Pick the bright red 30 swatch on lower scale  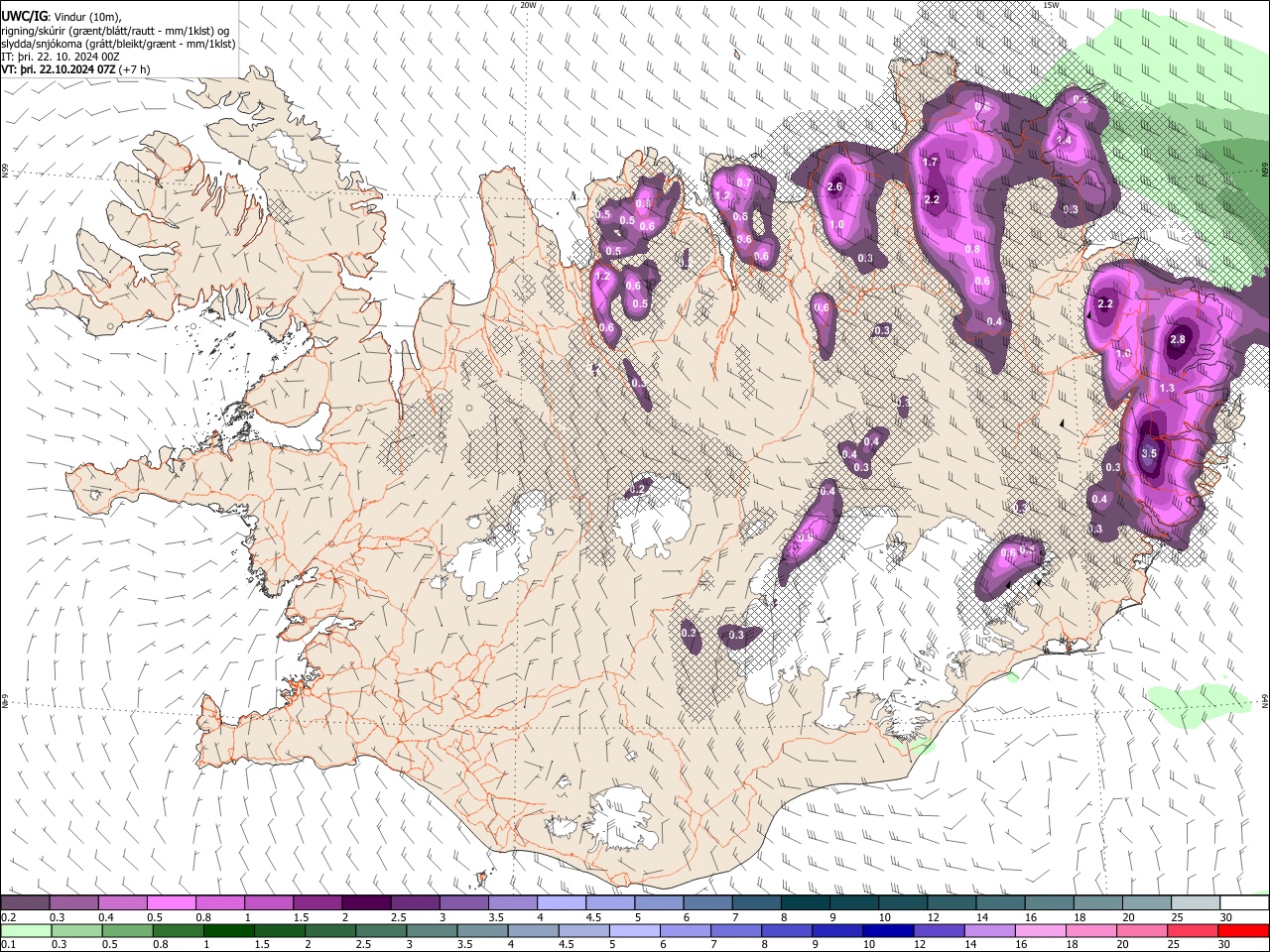[1243, 930]
